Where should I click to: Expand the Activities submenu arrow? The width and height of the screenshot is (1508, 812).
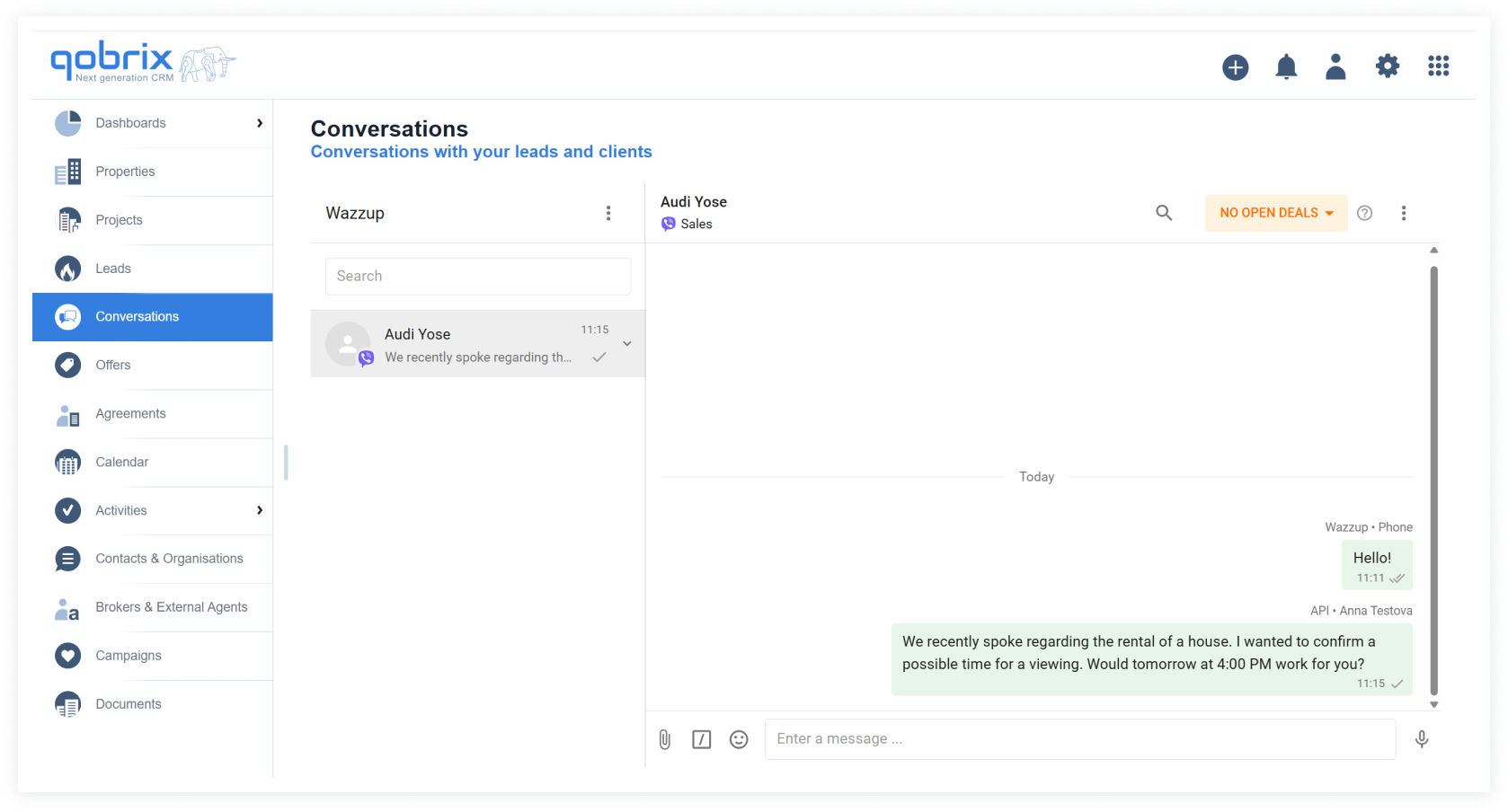coord(260,510)
